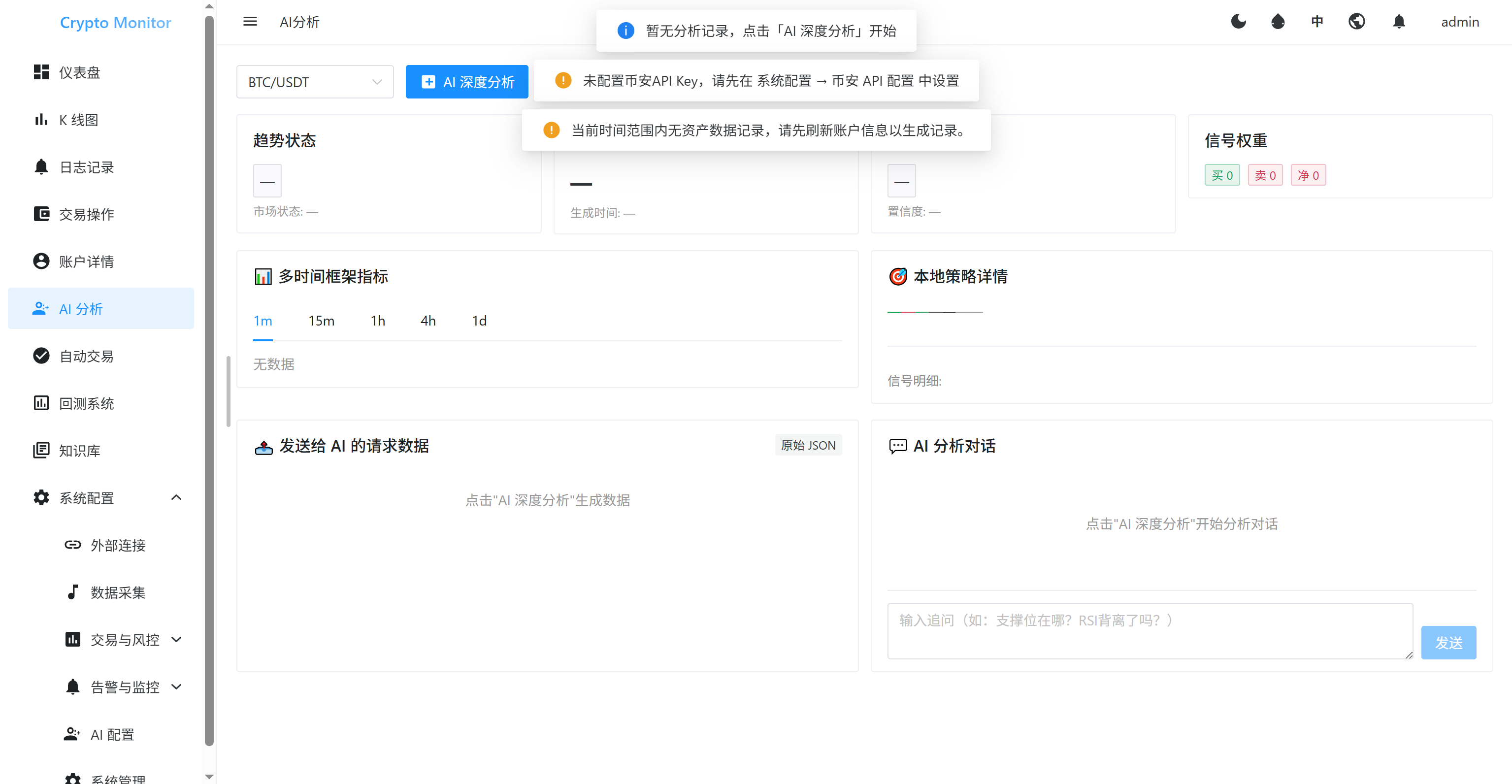Open the 仪表盘 dashboard grid icon

tap(41, 72)
